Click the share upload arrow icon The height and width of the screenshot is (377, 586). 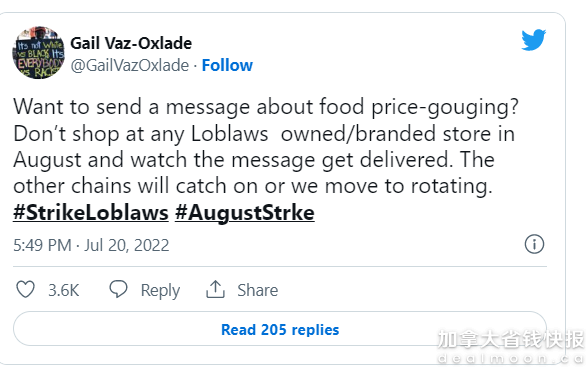[x=215, y=290]
